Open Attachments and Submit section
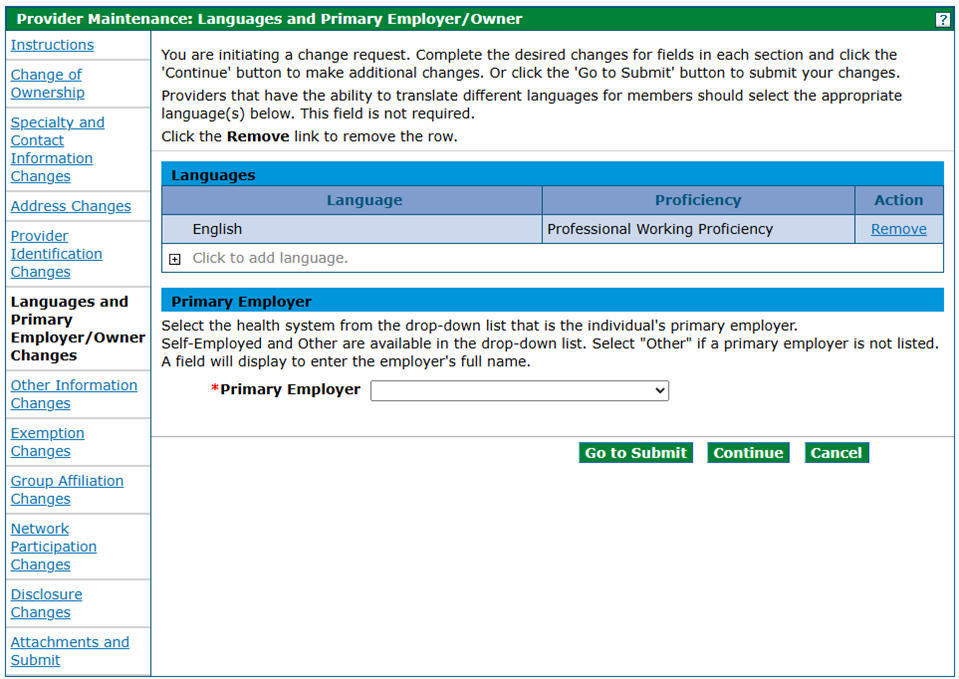This screenshot has height=679, width=959. (69, 651)
